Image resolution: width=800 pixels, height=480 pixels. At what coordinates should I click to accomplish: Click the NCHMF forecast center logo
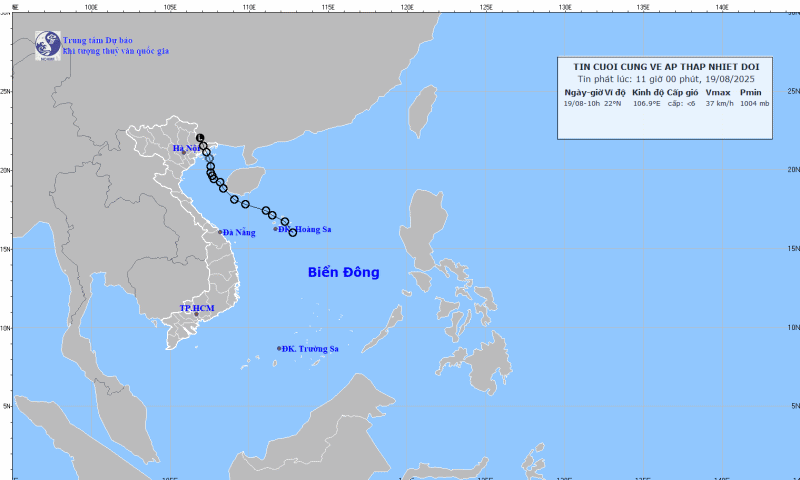tap(47, 45)
